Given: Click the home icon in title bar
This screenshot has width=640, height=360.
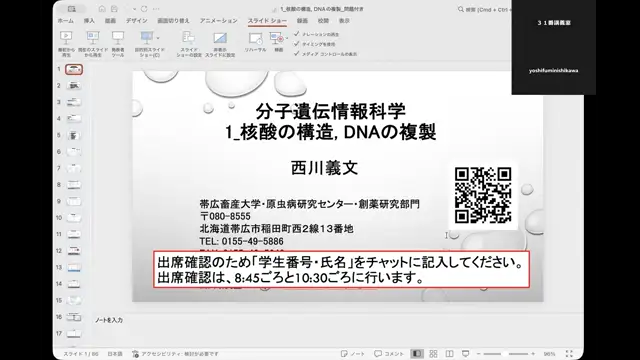Looking at the screenshot, I should [102, 9].
